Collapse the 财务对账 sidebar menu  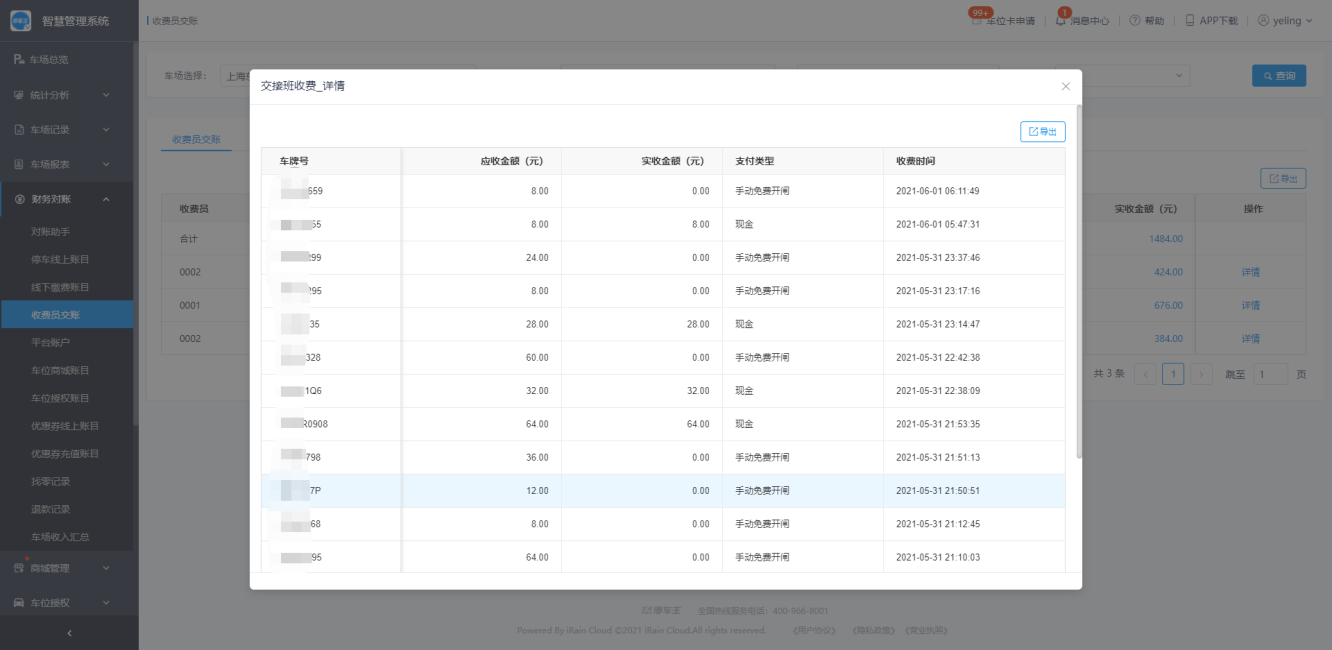(x=67, y=199)
